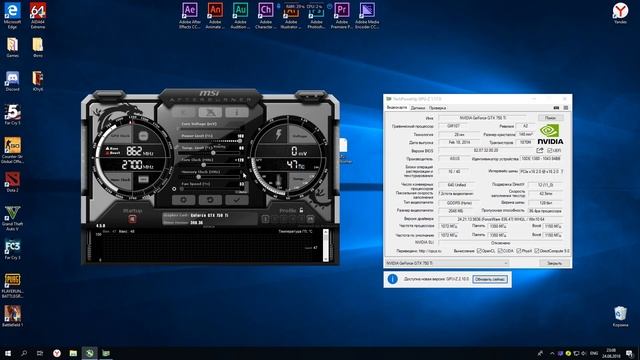Open Adobe After Effects desktop icon
The height and width of the screenshot is (360, 640).
tap(190, 15)
